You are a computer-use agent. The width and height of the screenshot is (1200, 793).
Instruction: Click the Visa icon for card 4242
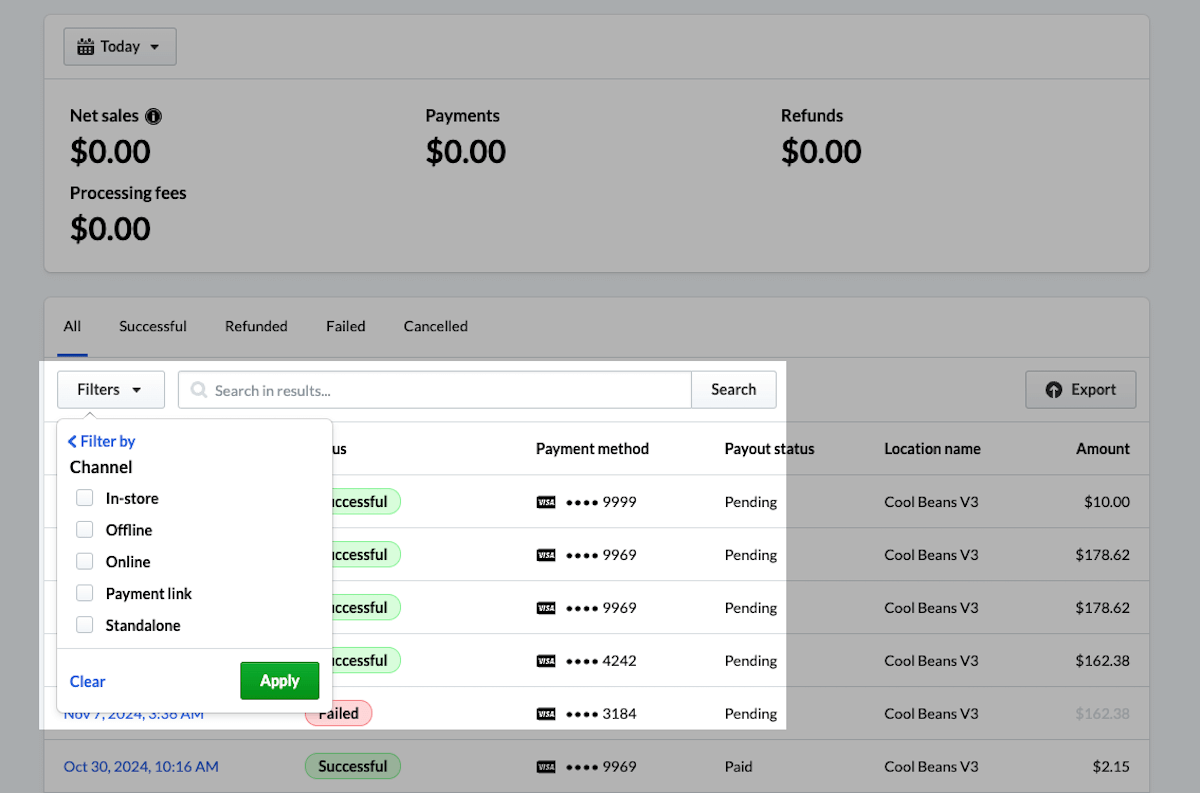click(546, 661)
